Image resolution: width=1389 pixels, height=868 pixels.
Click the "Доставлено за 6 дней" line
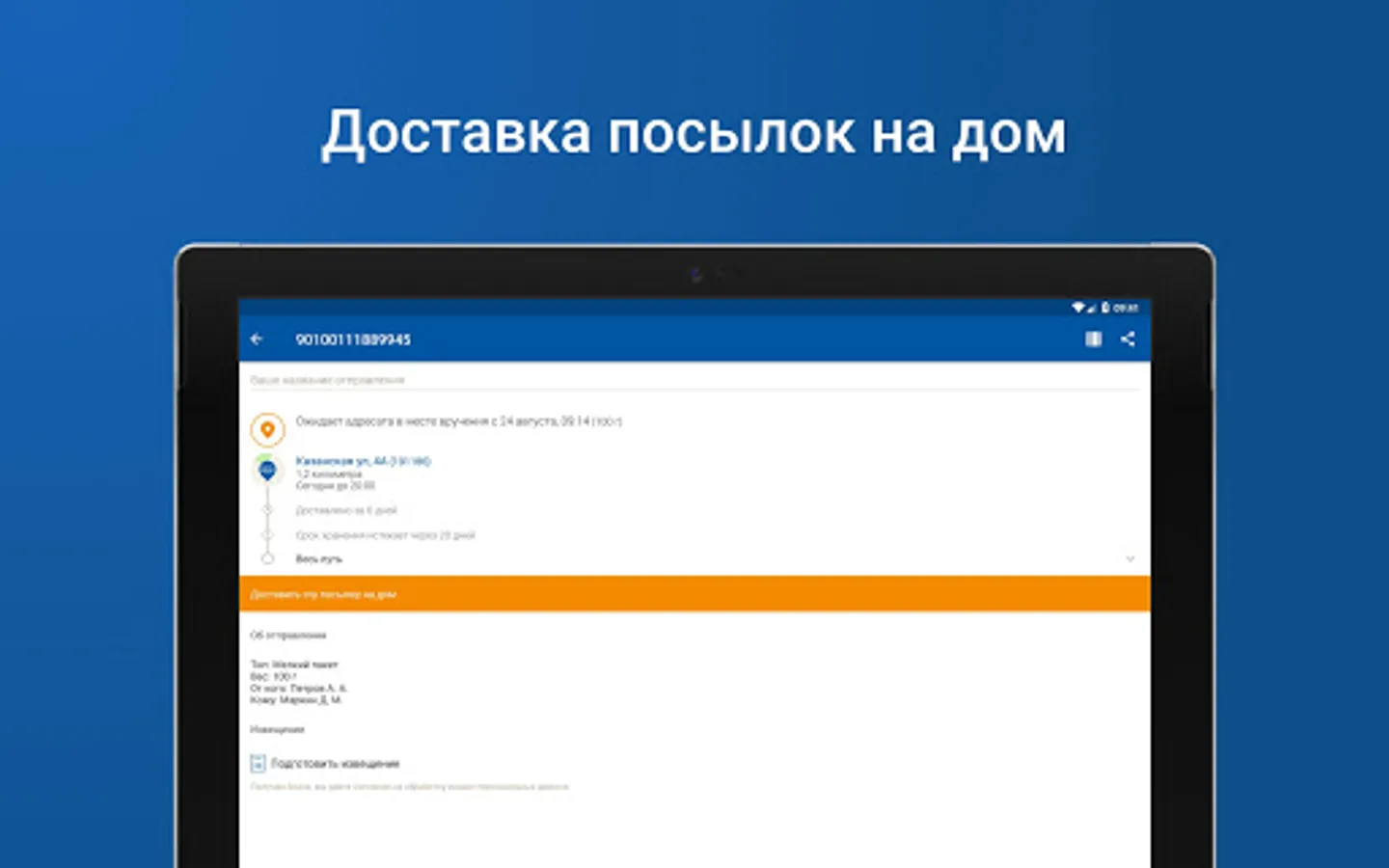click(x=346, y=510)
